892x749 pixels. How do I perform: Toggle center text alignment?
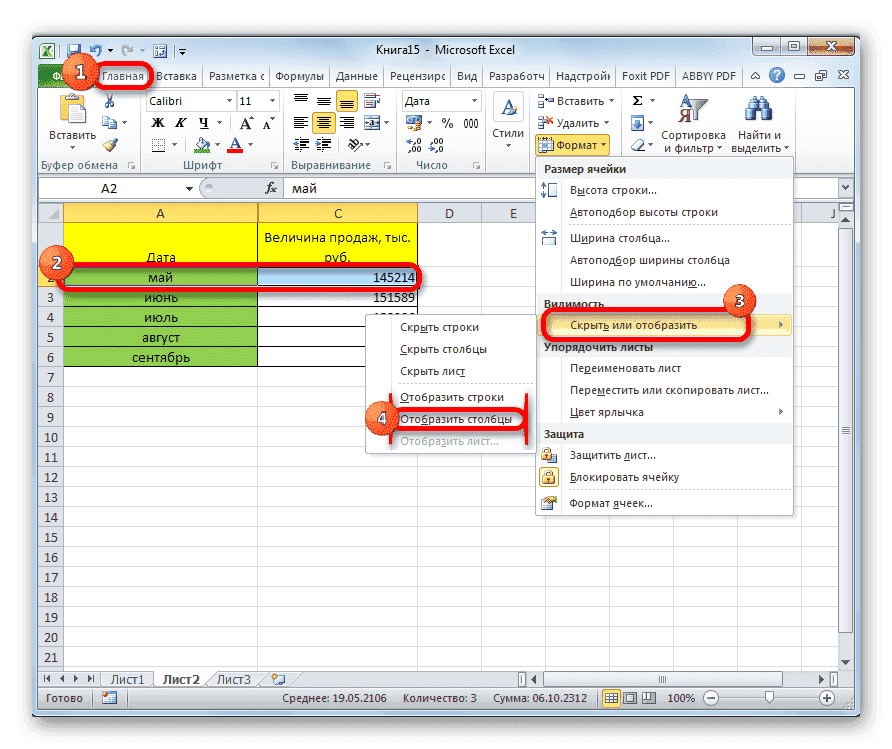(x=322, y=122)
